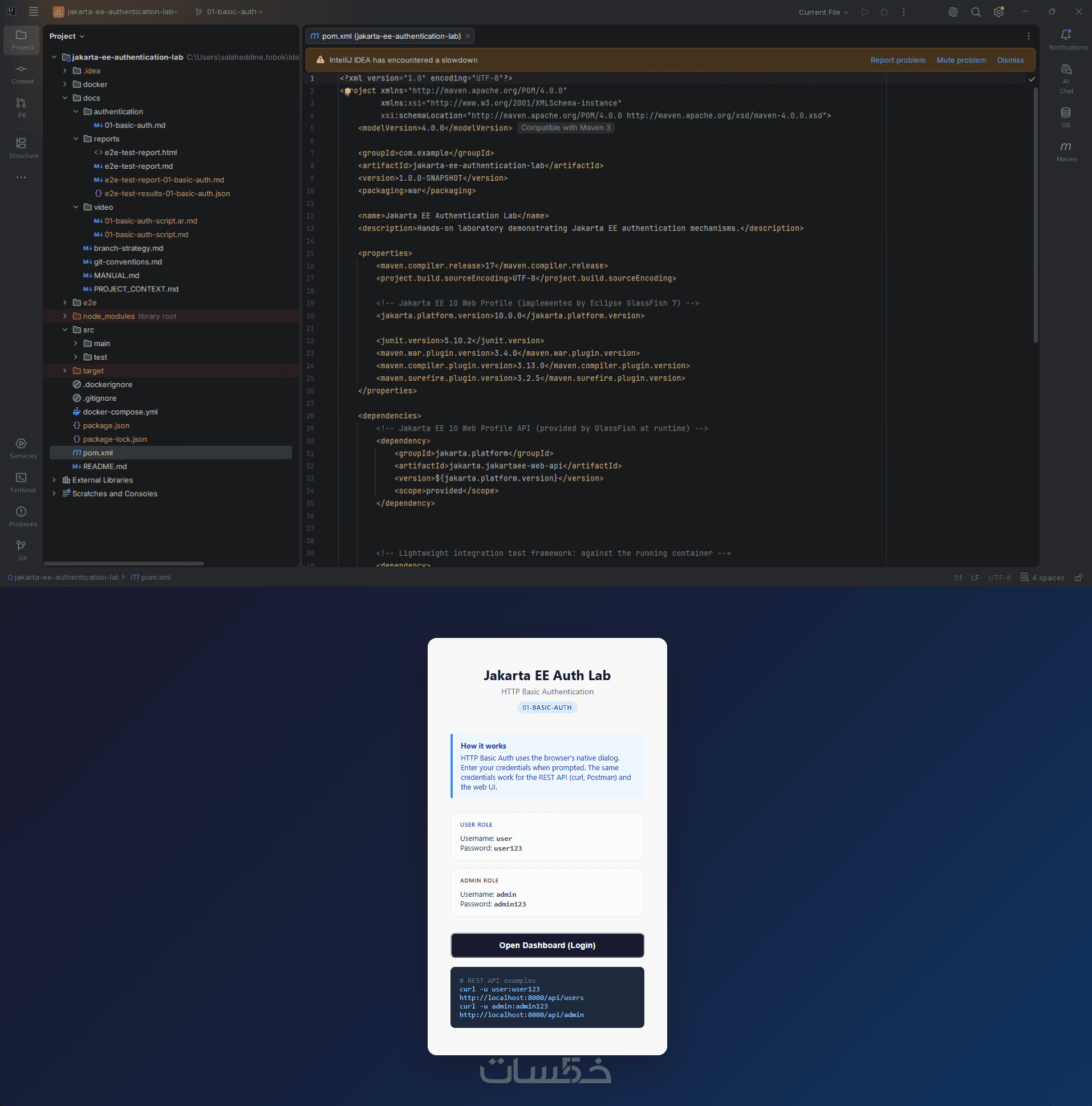This screenshot has height=1106, width=1092.
Task: Open the Commit tool window
Action: (22, 74)
